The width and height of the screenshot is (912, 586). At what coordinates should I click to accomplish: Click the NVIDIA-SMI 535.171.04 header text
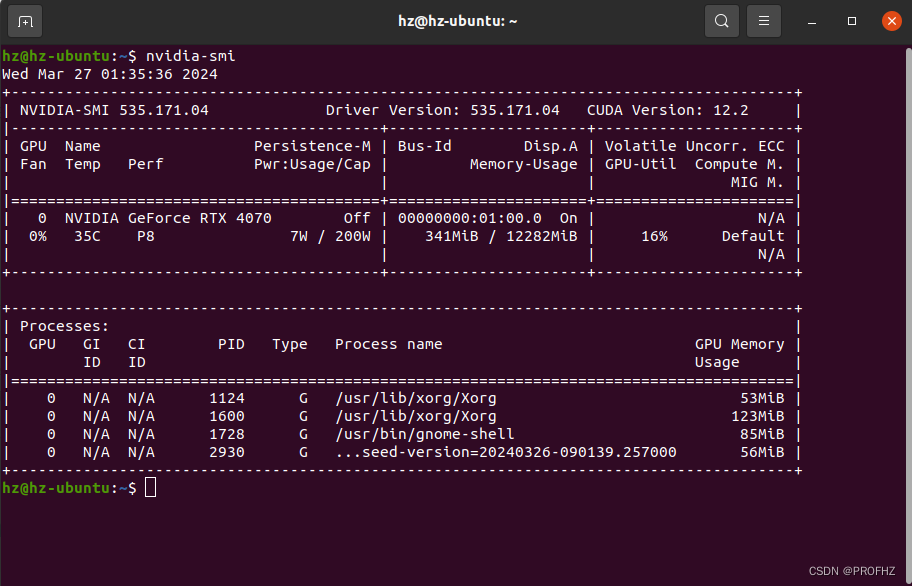coord(114,110)
